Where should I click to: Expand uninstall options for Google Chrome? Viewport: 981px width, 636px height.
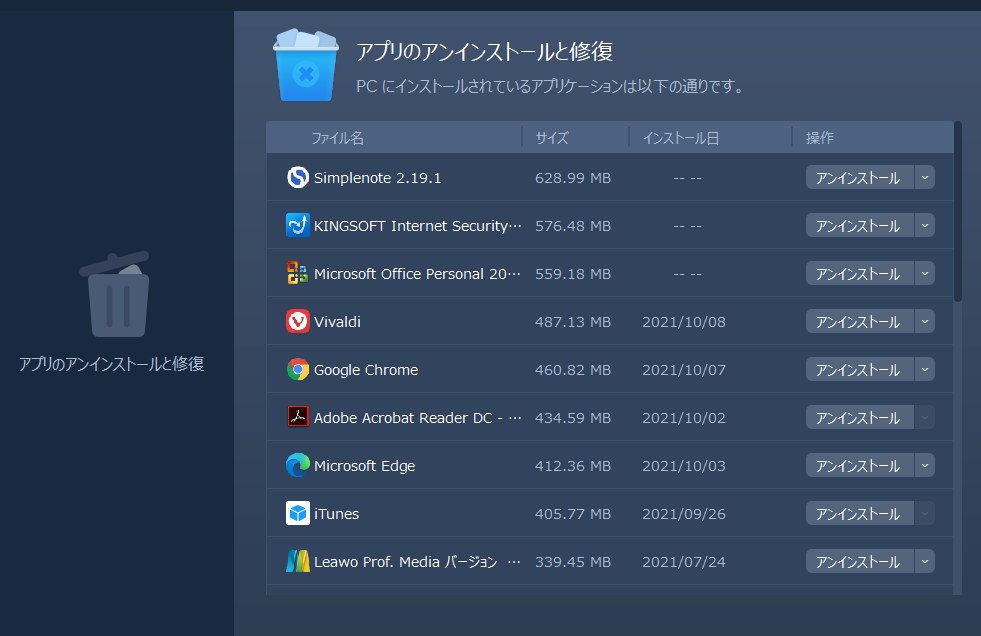(925, 370)
